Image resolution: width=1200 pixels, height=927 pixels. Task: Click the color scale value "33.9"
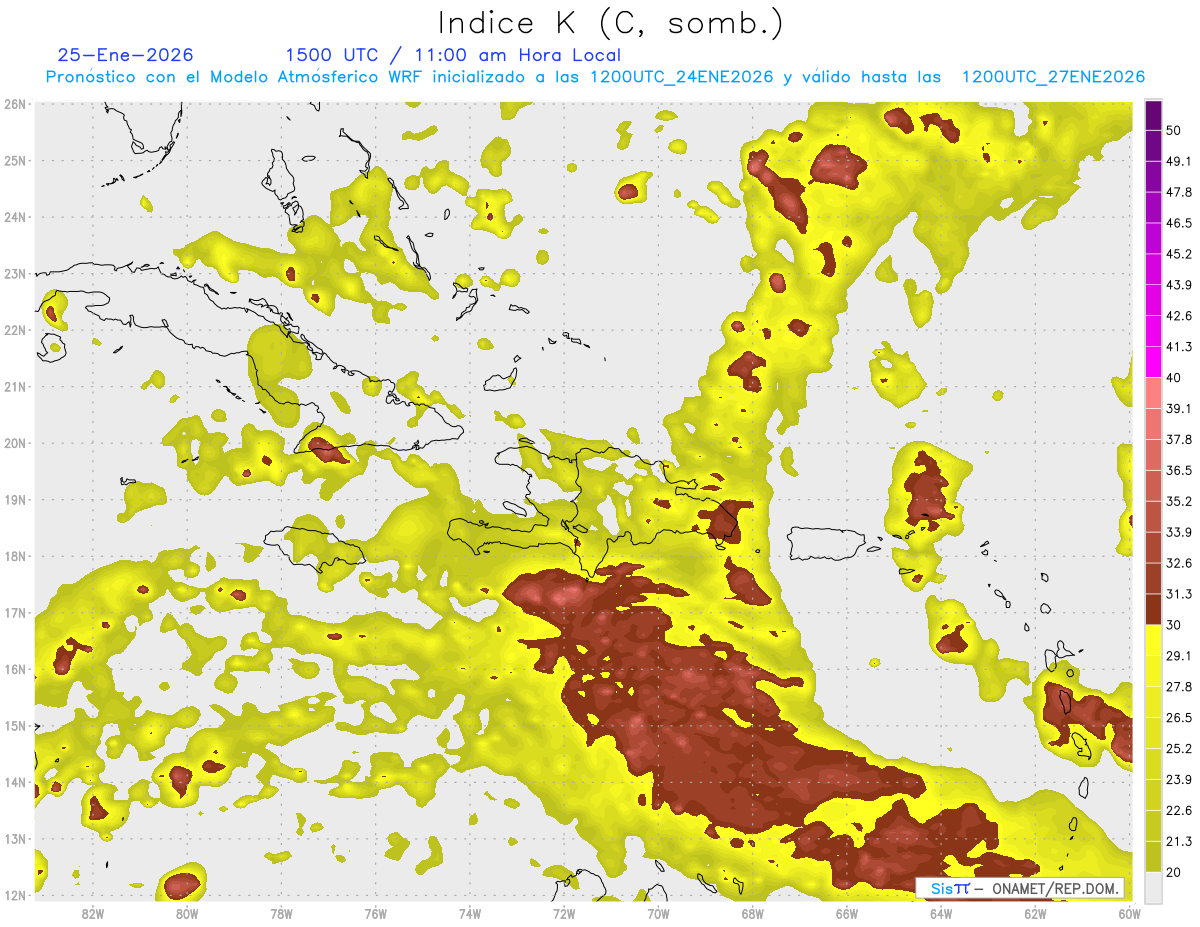tap(1178, 532)
